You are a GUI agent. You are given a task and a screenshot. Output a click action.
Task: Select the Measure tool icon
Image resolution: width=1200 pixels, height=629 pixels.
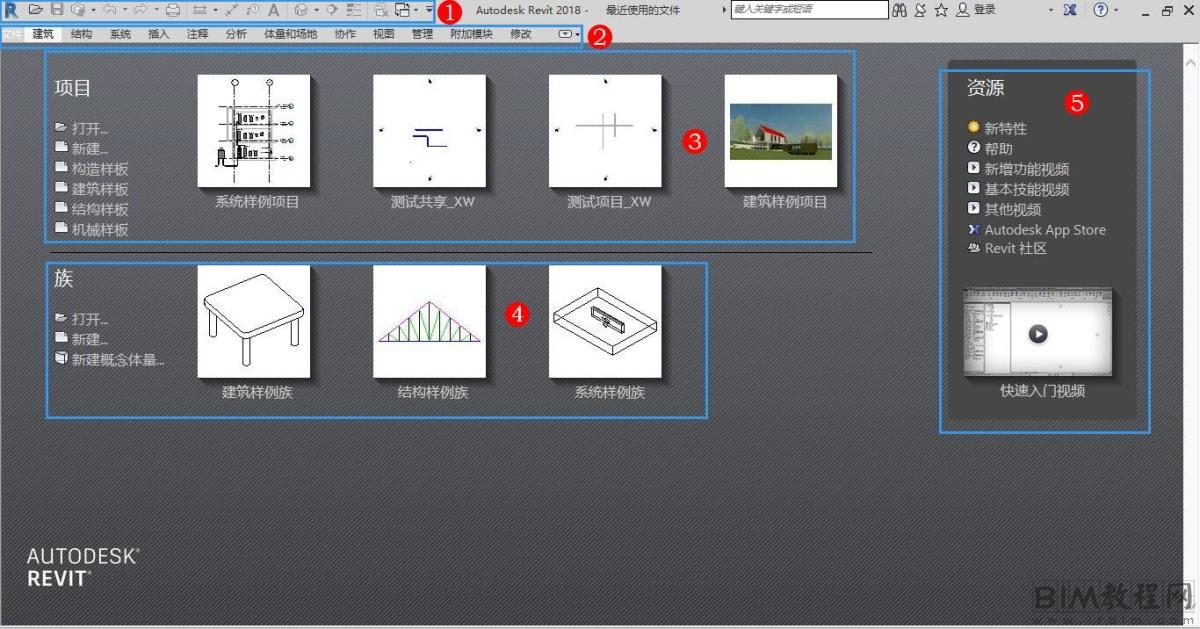(199, 10)
